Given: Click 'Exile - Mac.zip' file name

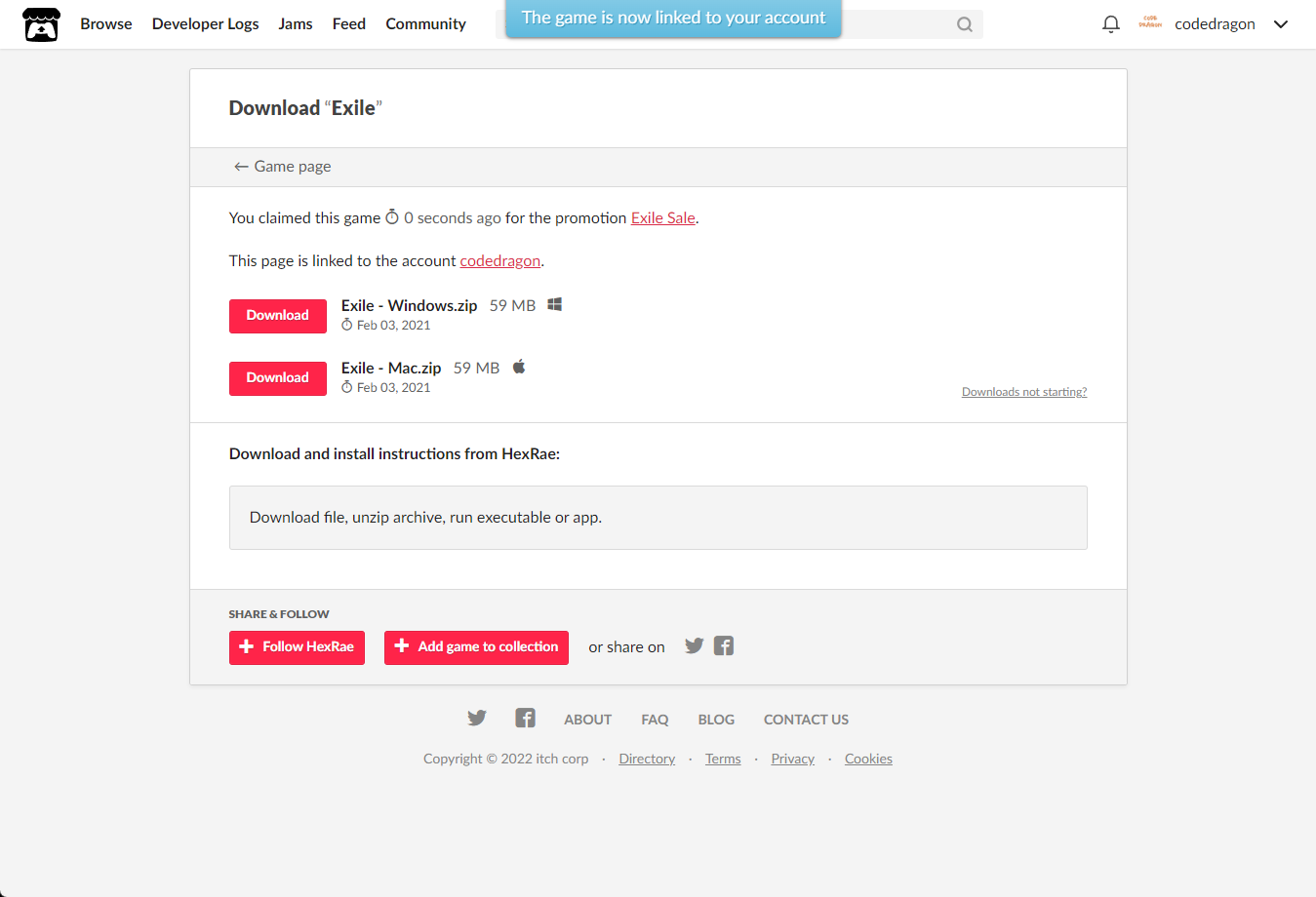Looking at the screenshot, I should pos(391,368).
